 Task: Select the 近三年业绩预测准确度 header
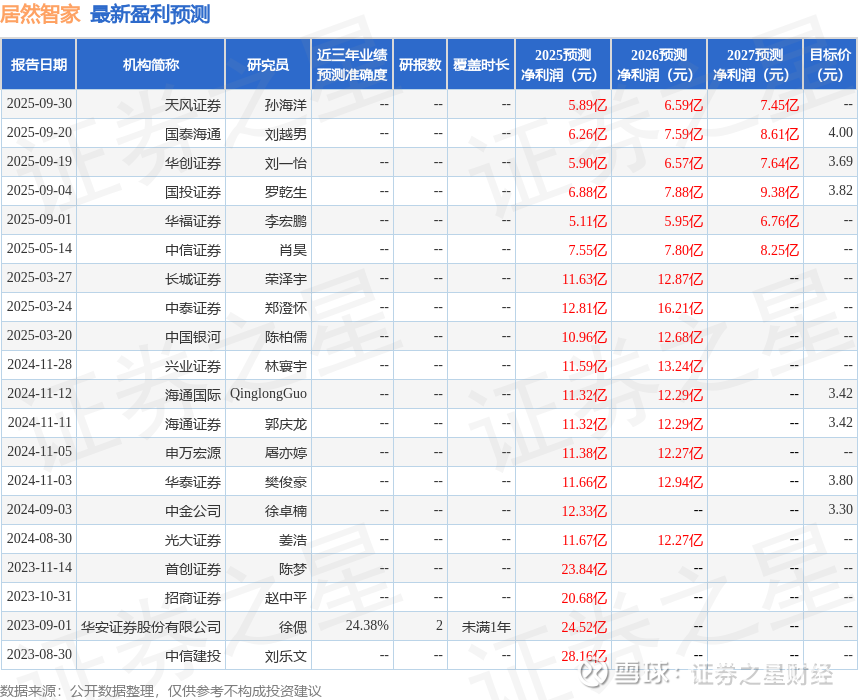point(352,65)
